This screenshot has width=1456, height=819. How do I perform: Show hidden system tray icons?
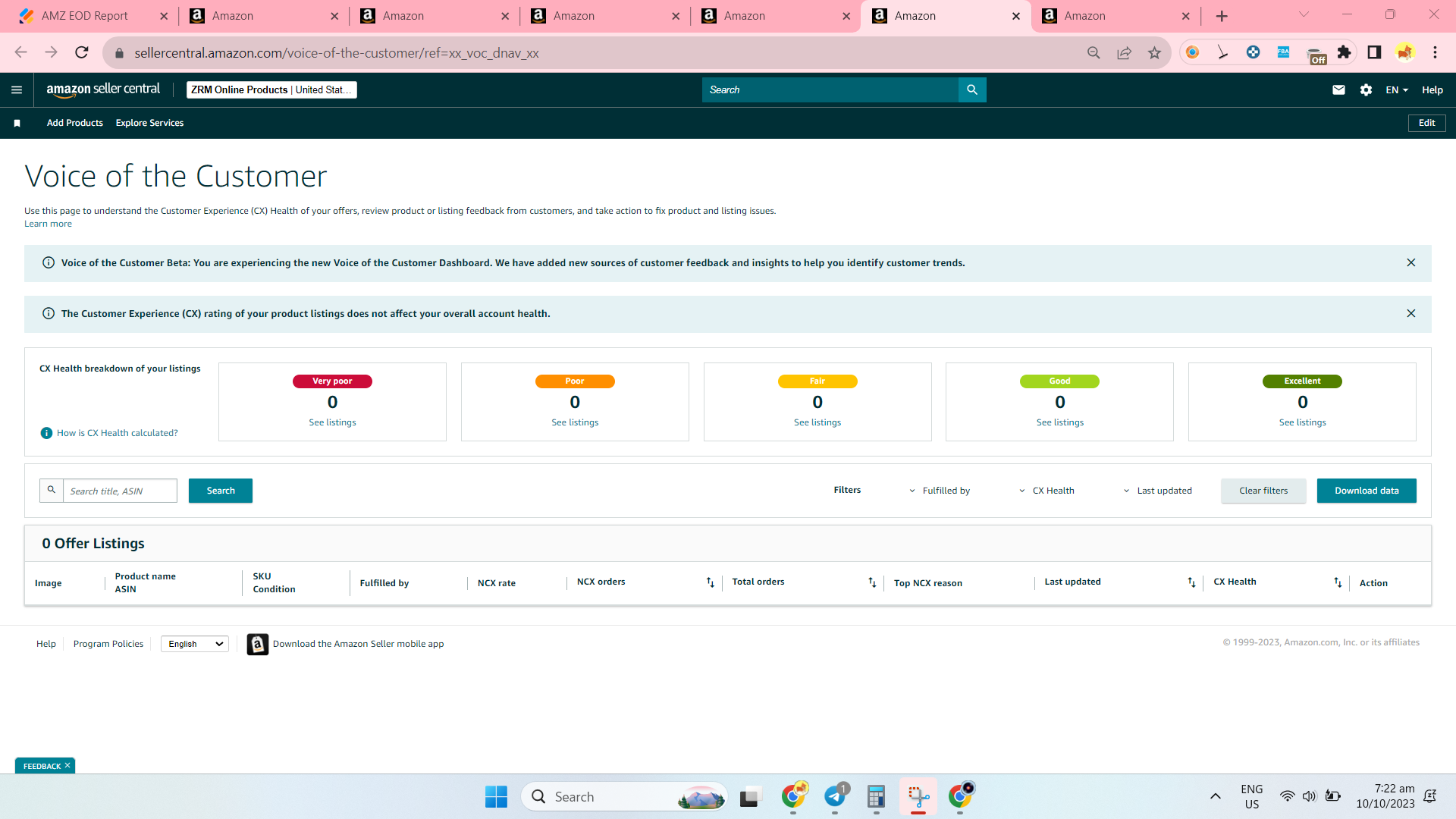[1215, 796]
